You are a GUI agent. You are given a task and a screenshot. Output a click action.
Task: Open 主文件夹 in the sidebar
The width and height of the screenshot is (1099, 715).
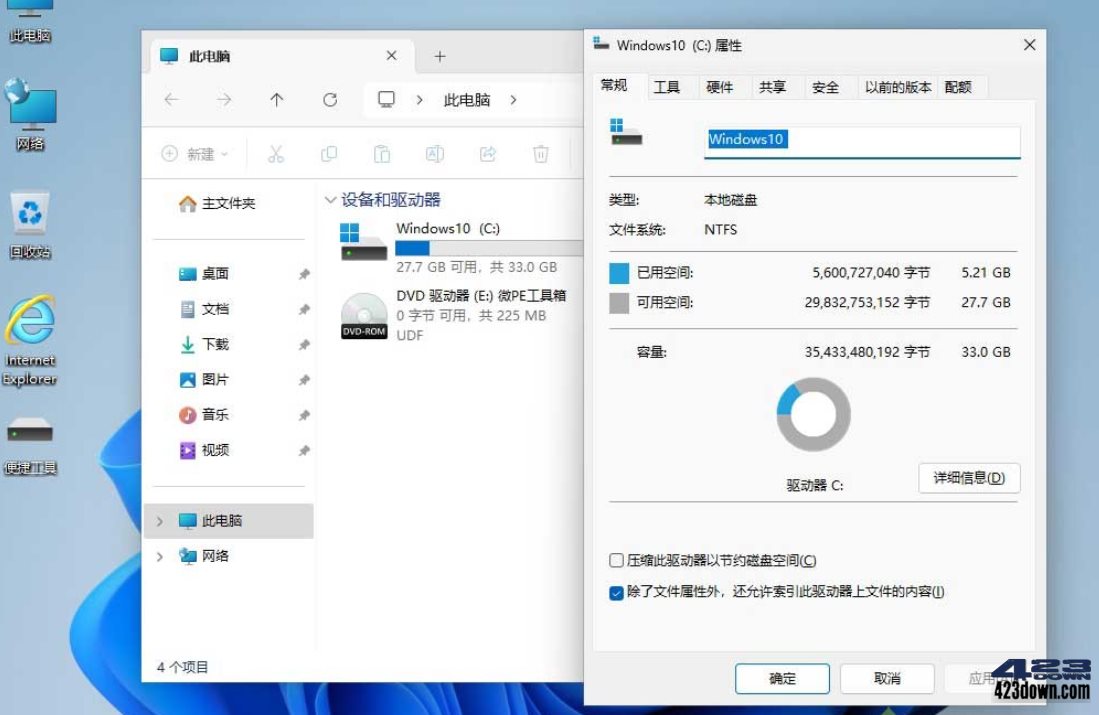[x=217, y=203]
